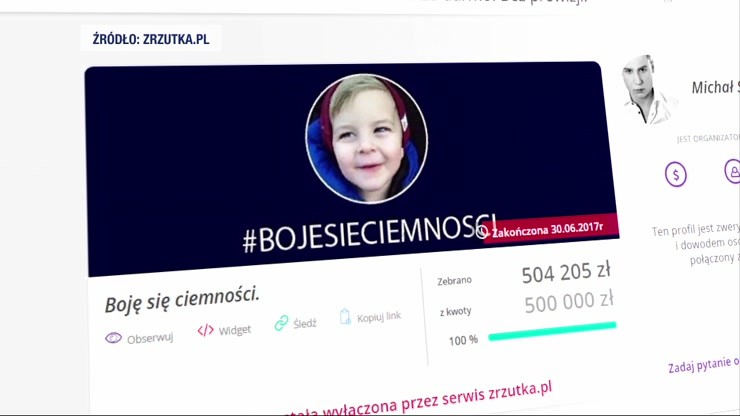Open the Obserwuj link text
This screenshot has width=740, height=416.
(x=150, y=338)
